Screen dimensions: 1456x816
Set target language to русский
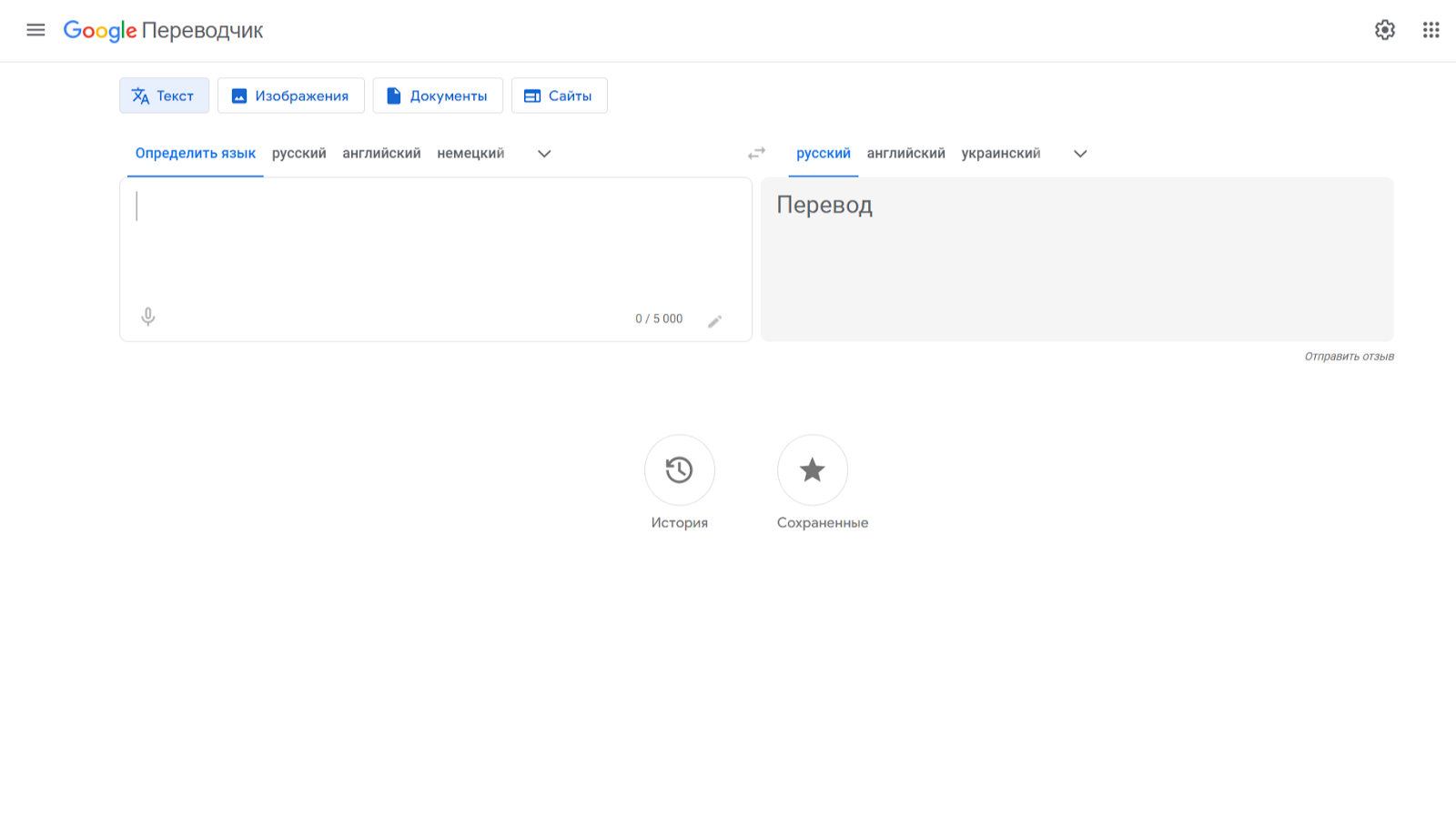pyautogui.click(x=824, y=154)
